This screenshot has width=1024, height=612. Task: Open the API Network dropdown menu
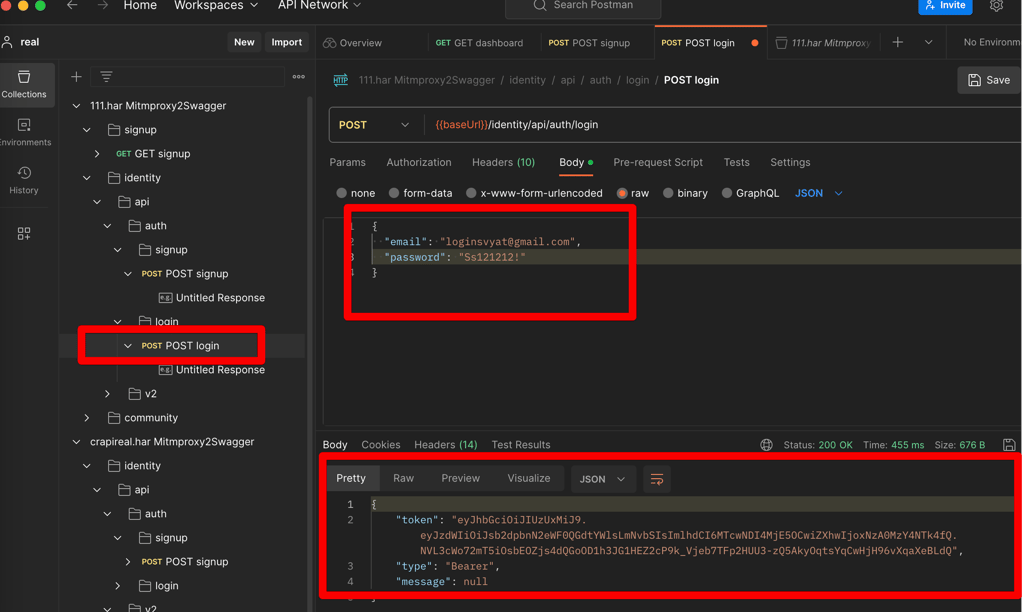[x=319, y=5]
